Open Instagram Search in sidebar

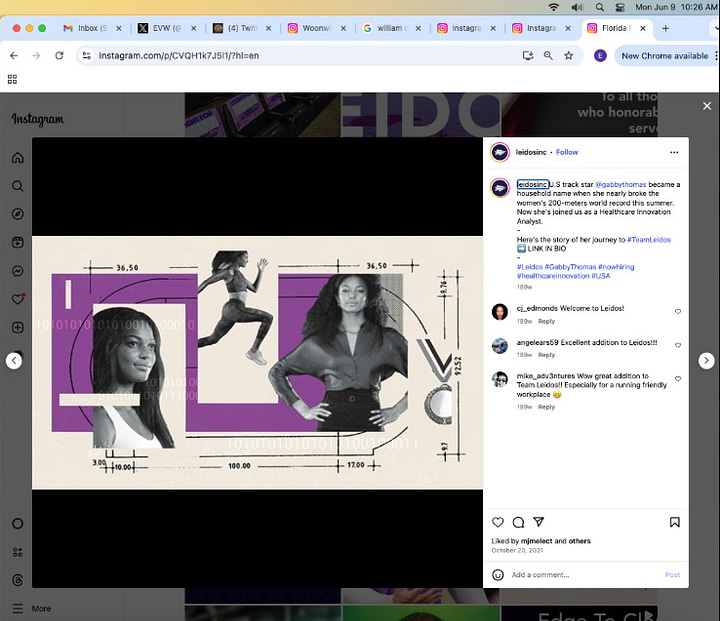click(17, 186)
